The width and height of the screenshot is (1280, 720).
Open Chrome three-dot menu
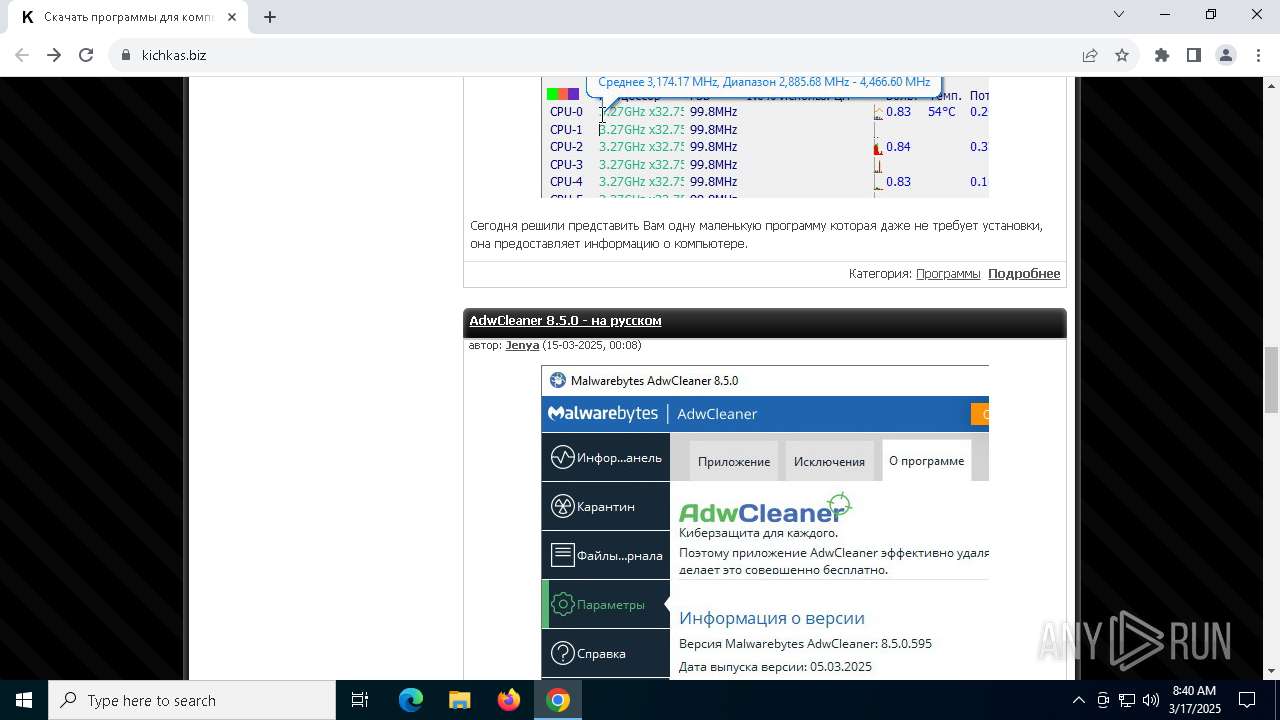click(1258, 55)
